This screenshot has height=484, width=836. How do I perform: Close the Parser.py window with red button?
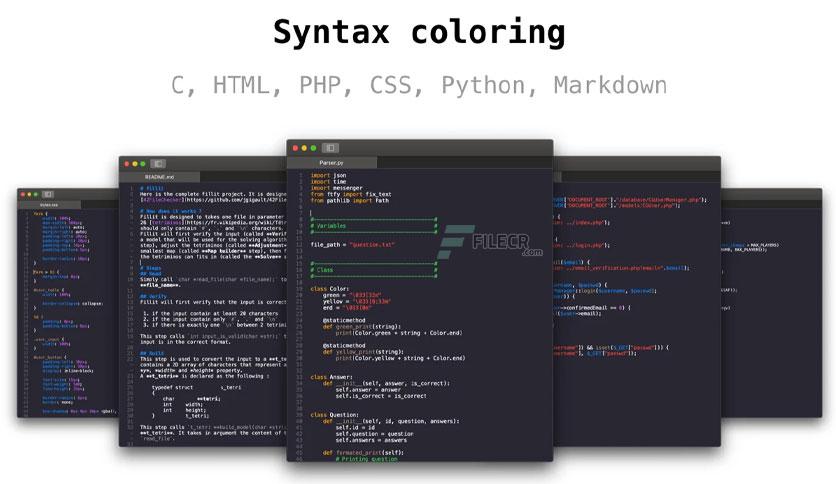295,148
